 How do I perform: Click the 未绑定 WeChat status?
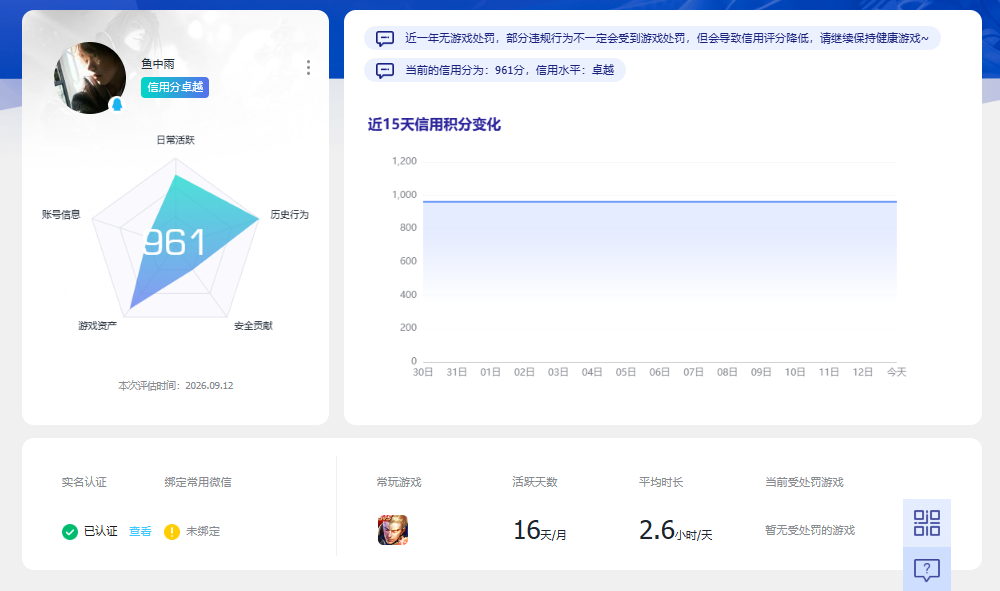[x=203, y=531]
